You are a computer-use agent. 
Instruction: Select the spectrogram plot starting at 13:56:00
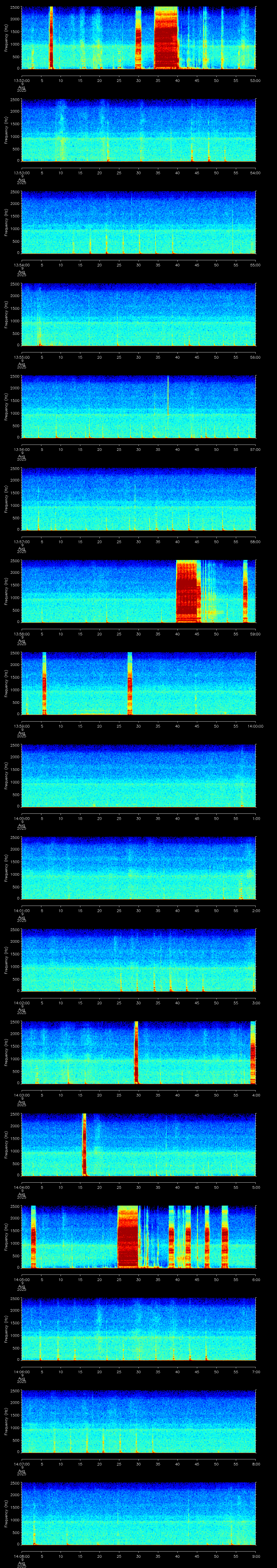point(139,407)
